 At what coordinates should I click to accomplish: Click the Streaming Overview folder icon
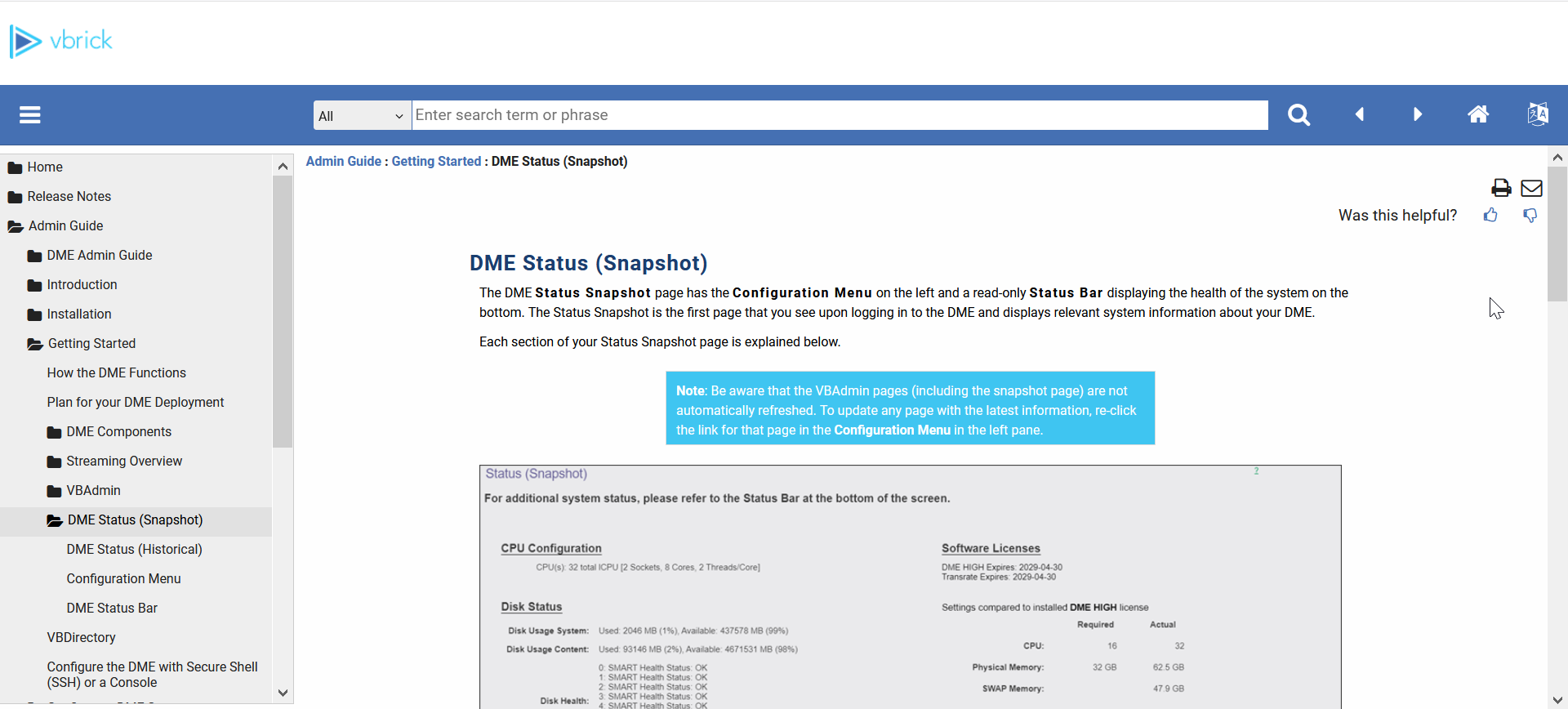point(54,462)
